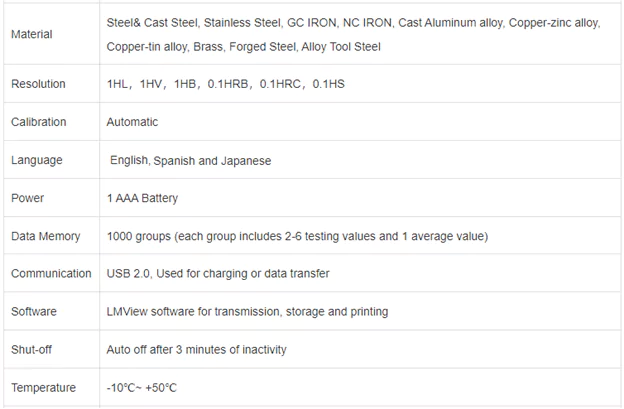Select the Calibration label cell
This screenshot has width=624, height=409.
(39, 122)
